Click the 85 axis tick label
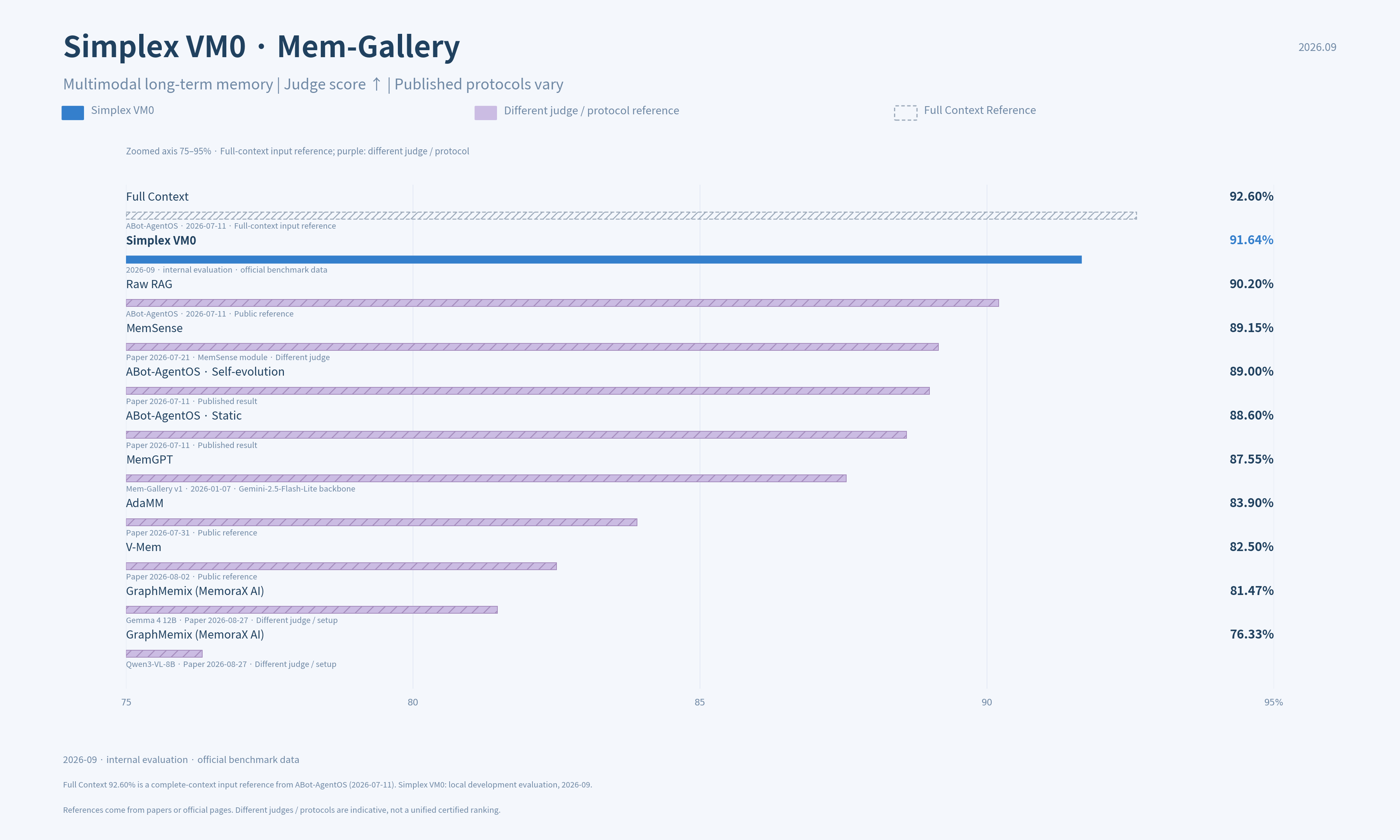 click(x=700, y=702)
